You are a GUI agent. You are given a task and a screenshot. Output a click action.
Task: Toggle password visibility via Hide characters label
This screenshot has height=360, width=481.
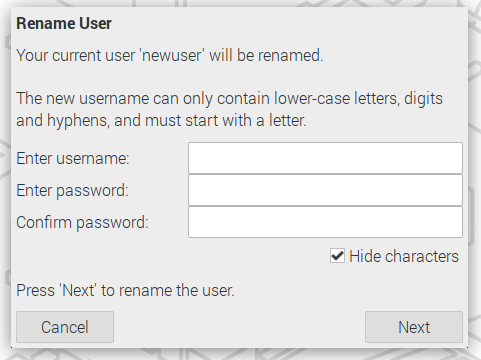point(404,256)
